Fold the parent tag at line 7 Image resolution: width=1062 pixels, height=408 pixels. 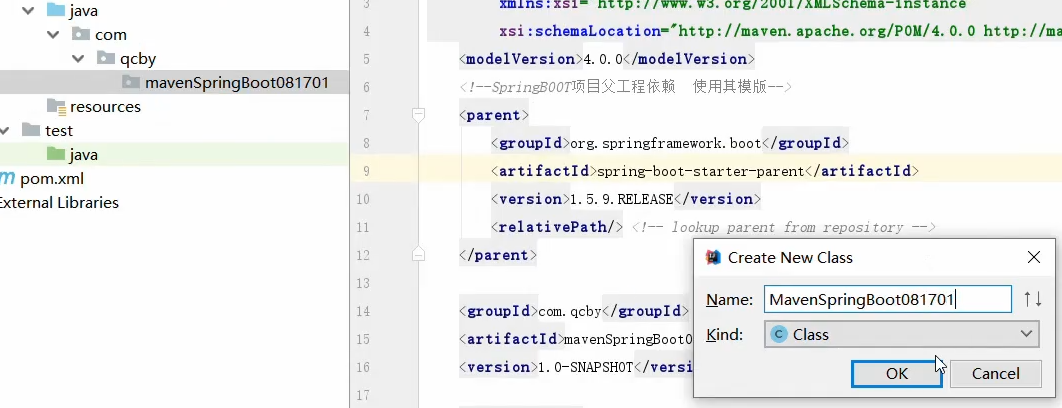419,115
